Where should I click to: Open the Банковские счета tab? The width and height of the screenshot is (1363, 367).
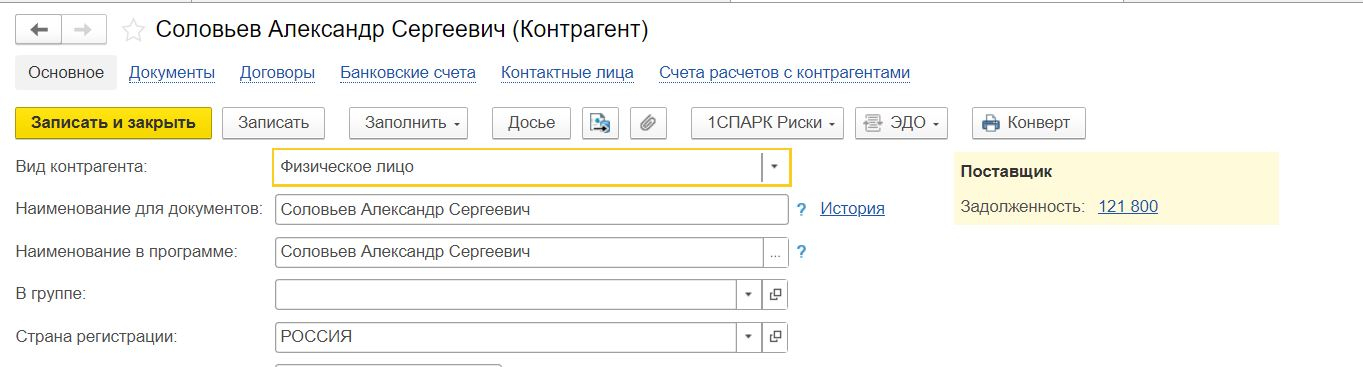(x=408, y=72)
